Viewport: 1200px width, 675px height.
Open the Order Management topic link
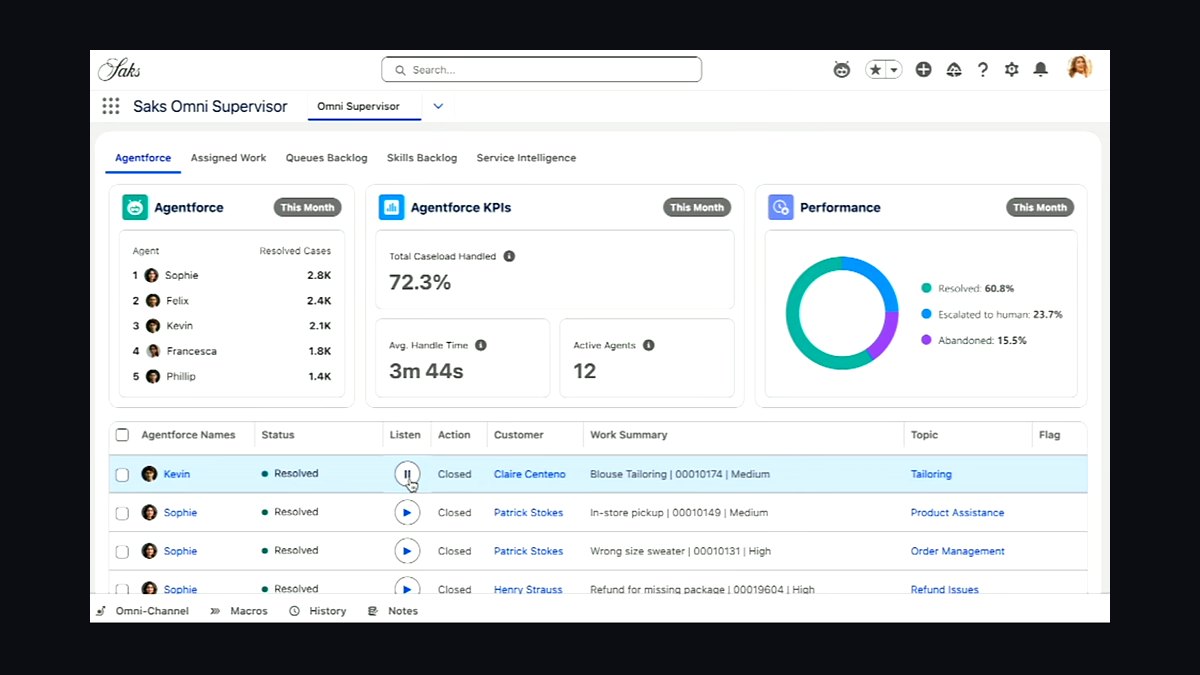(x=958, y=551)
